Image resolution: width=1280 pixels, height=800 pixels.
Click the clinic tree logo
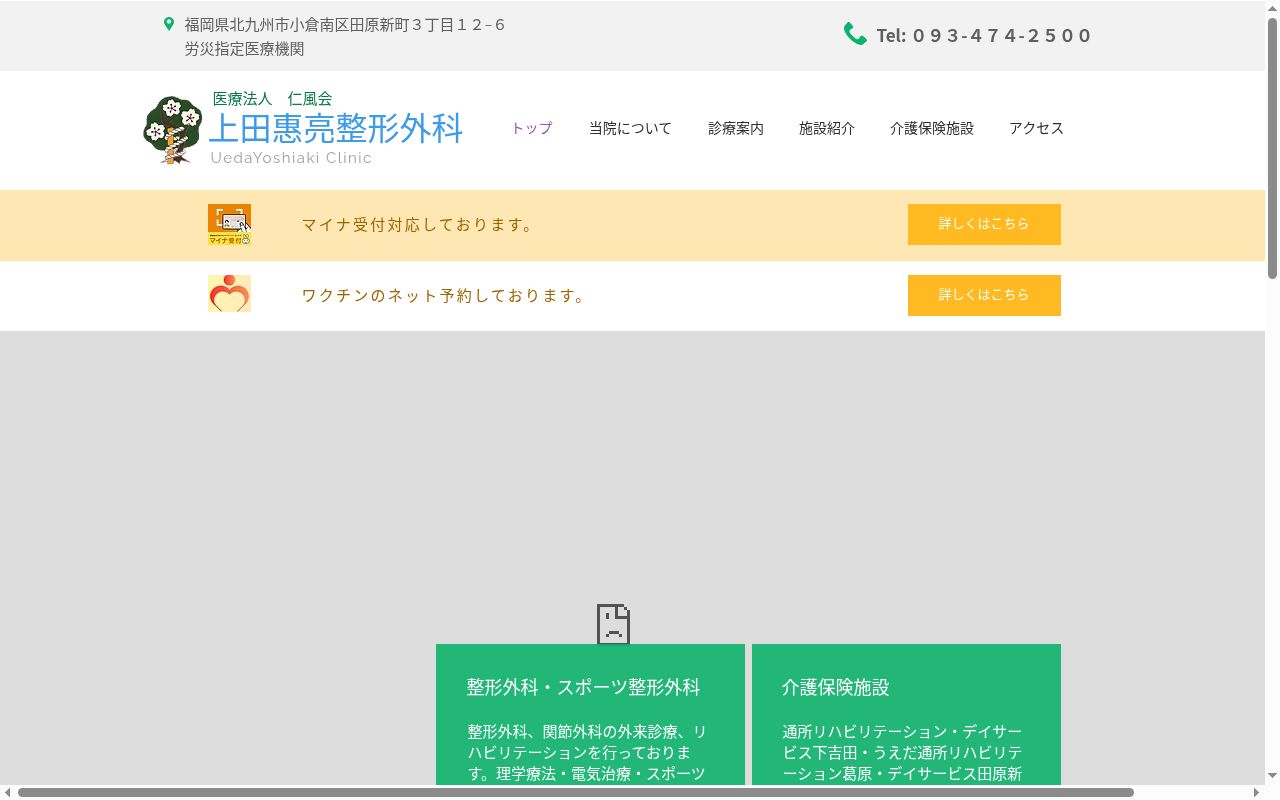coord(173,130)
